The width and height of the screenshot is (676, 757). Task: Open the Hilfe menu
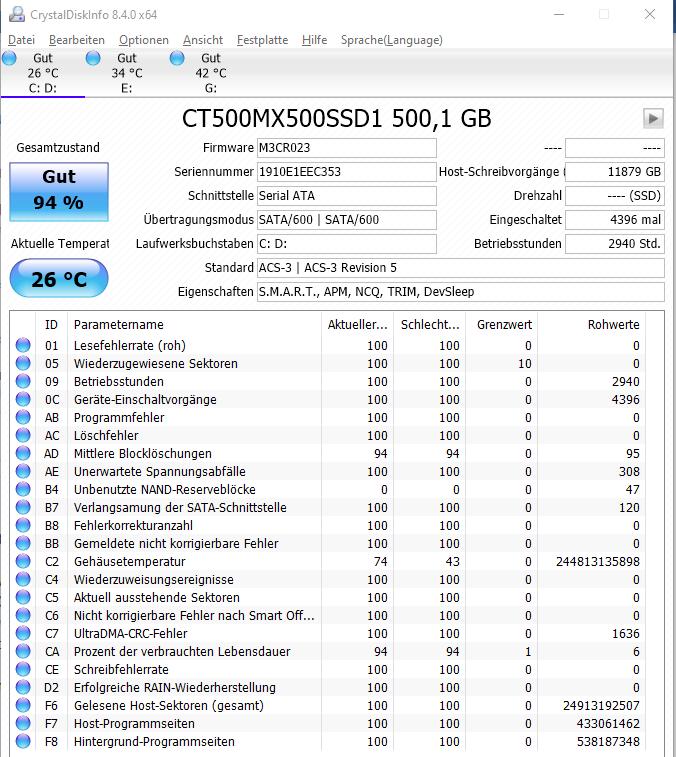click(314, 40)
